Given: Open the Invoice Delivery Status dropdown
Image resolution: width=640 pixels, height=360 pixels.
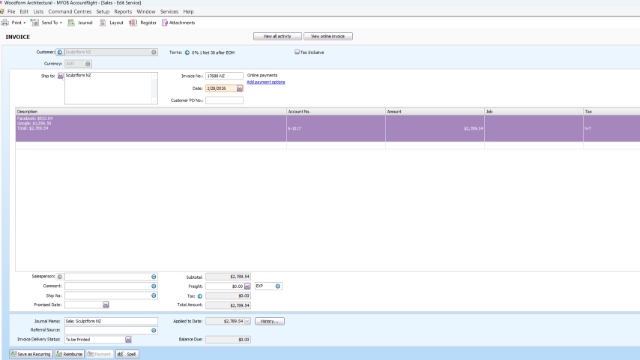Looking at the screenshot, I should [128, 340].
